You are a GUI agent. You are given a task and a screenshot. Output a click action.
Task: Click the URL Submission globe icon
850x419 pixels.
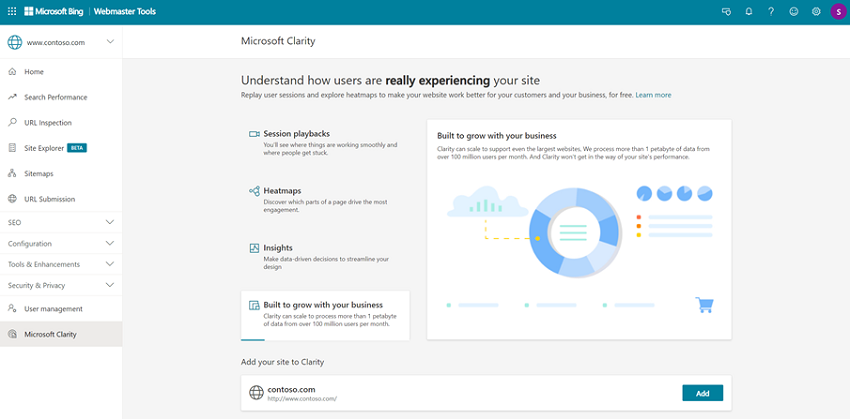[x=12, y=199]
